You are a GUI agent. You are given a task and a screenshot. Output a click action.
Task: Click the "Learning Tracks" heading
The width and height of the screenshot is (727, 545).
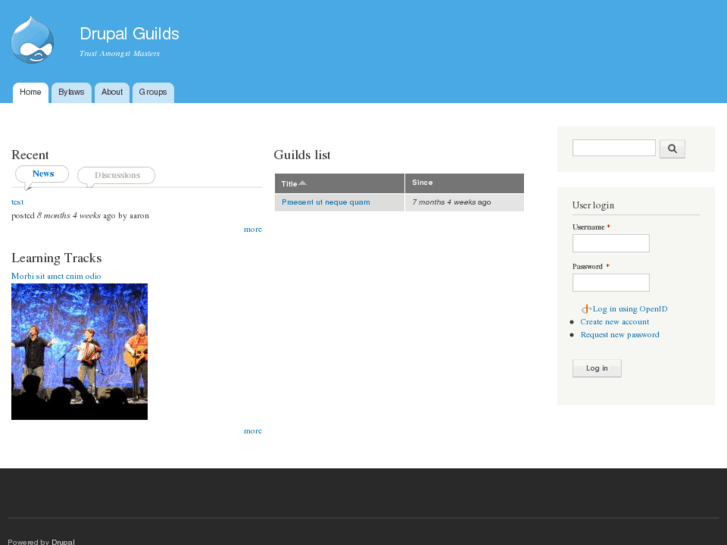[x=57, y=258]
